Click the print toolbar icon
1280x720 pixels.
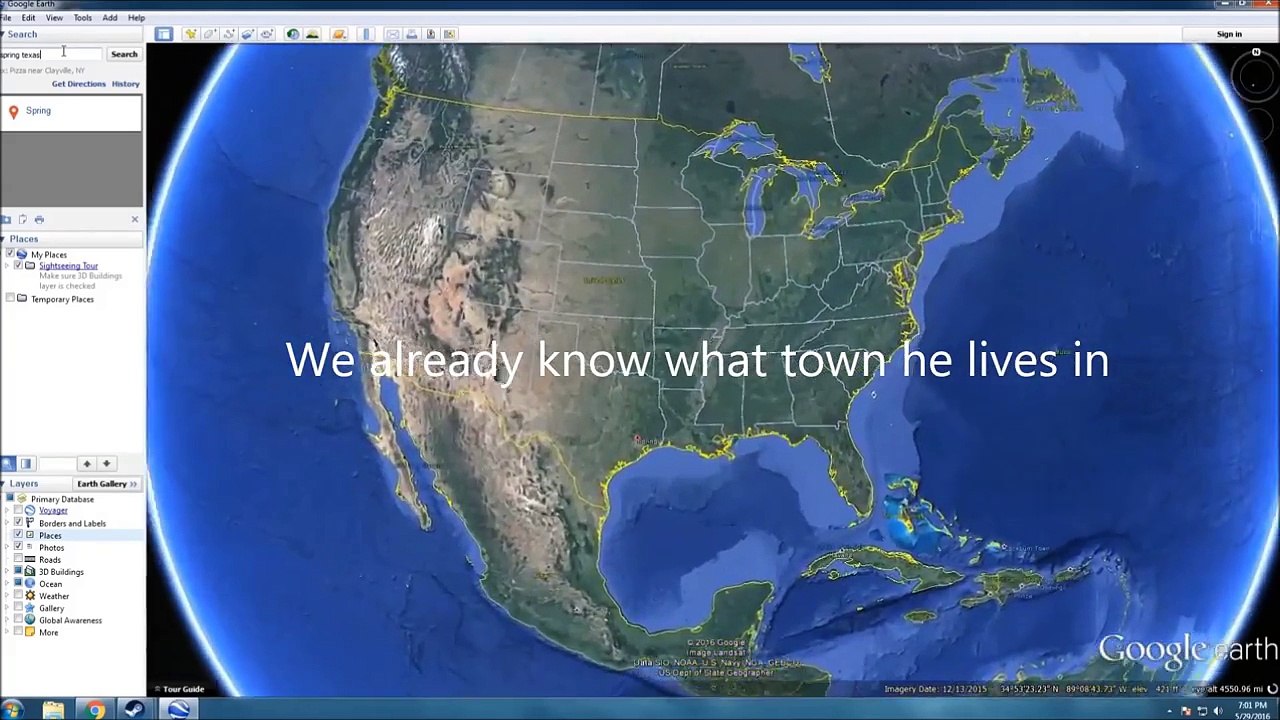[411, 34]
